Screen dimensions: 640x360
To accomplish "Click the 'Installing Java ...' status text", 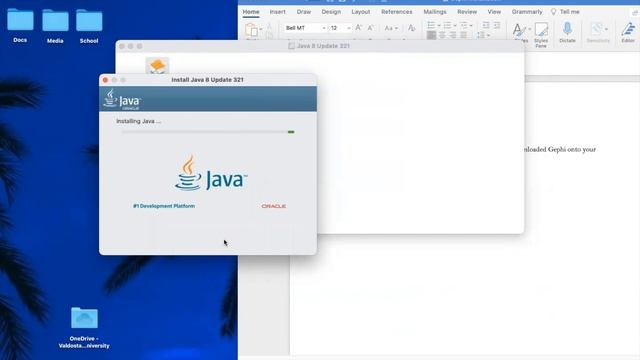I will coord(138,121).
